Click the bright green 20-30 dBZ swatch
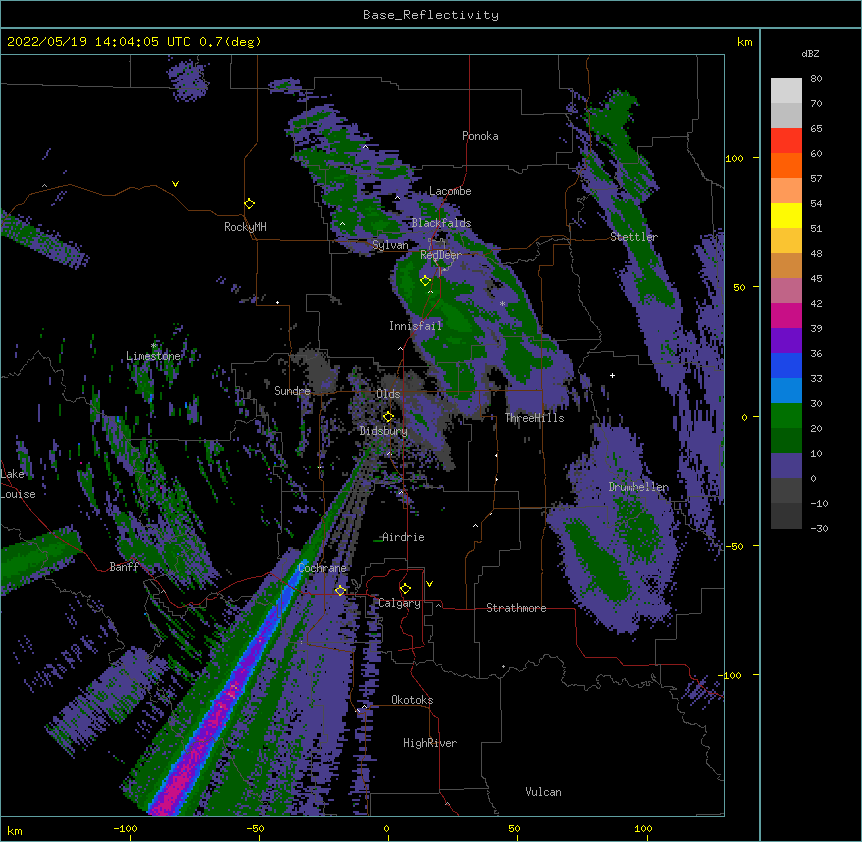This screenshot has height=842, width=862. tap(786, 416)
